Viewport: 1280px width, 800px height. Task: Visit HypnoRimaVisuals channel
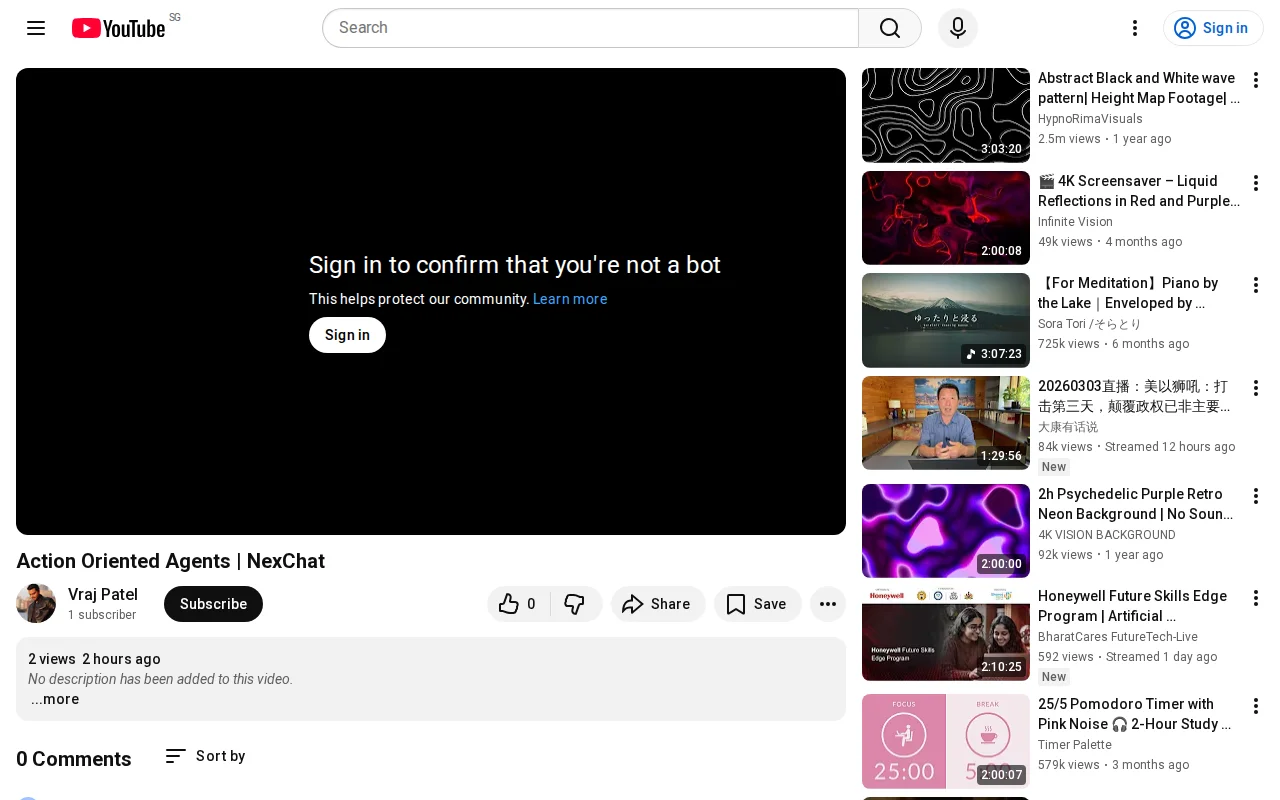(1090, 119)
